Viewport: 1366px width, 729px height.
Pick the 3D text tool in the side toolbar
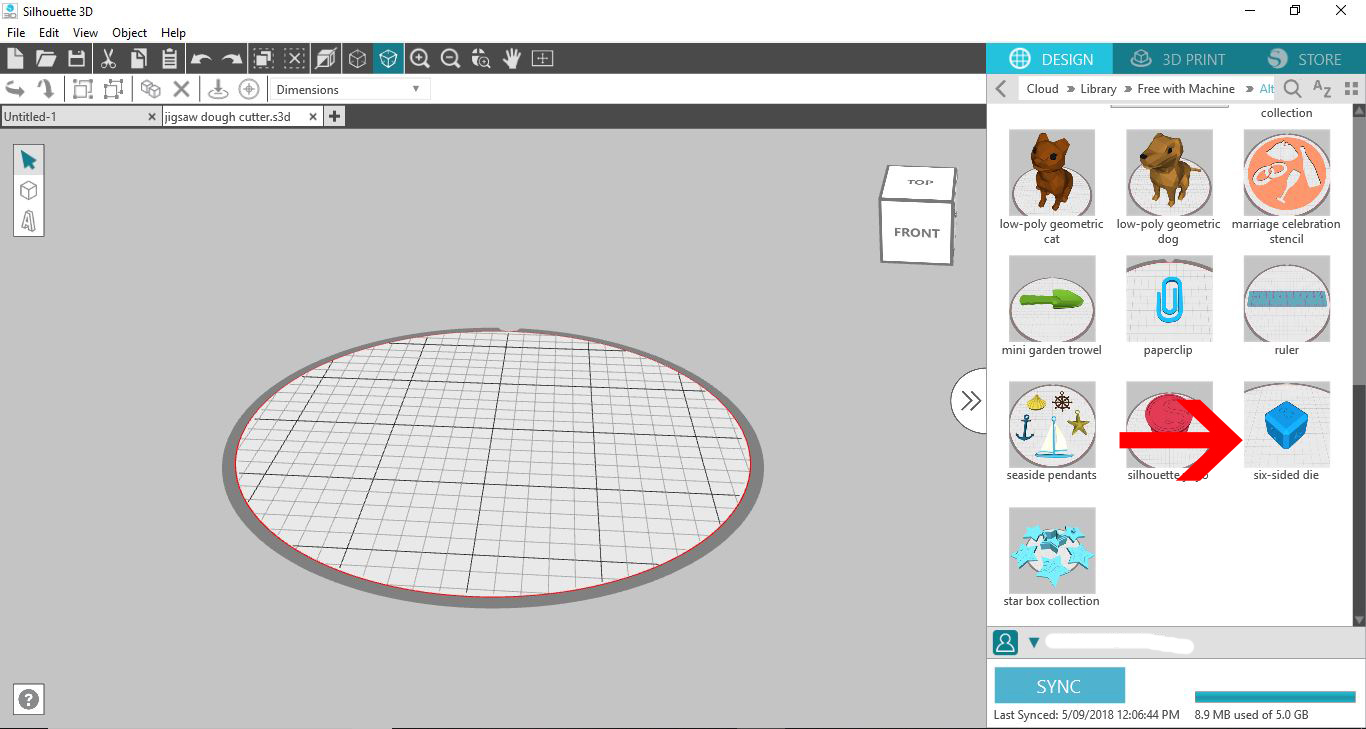(x=28, y=220)
